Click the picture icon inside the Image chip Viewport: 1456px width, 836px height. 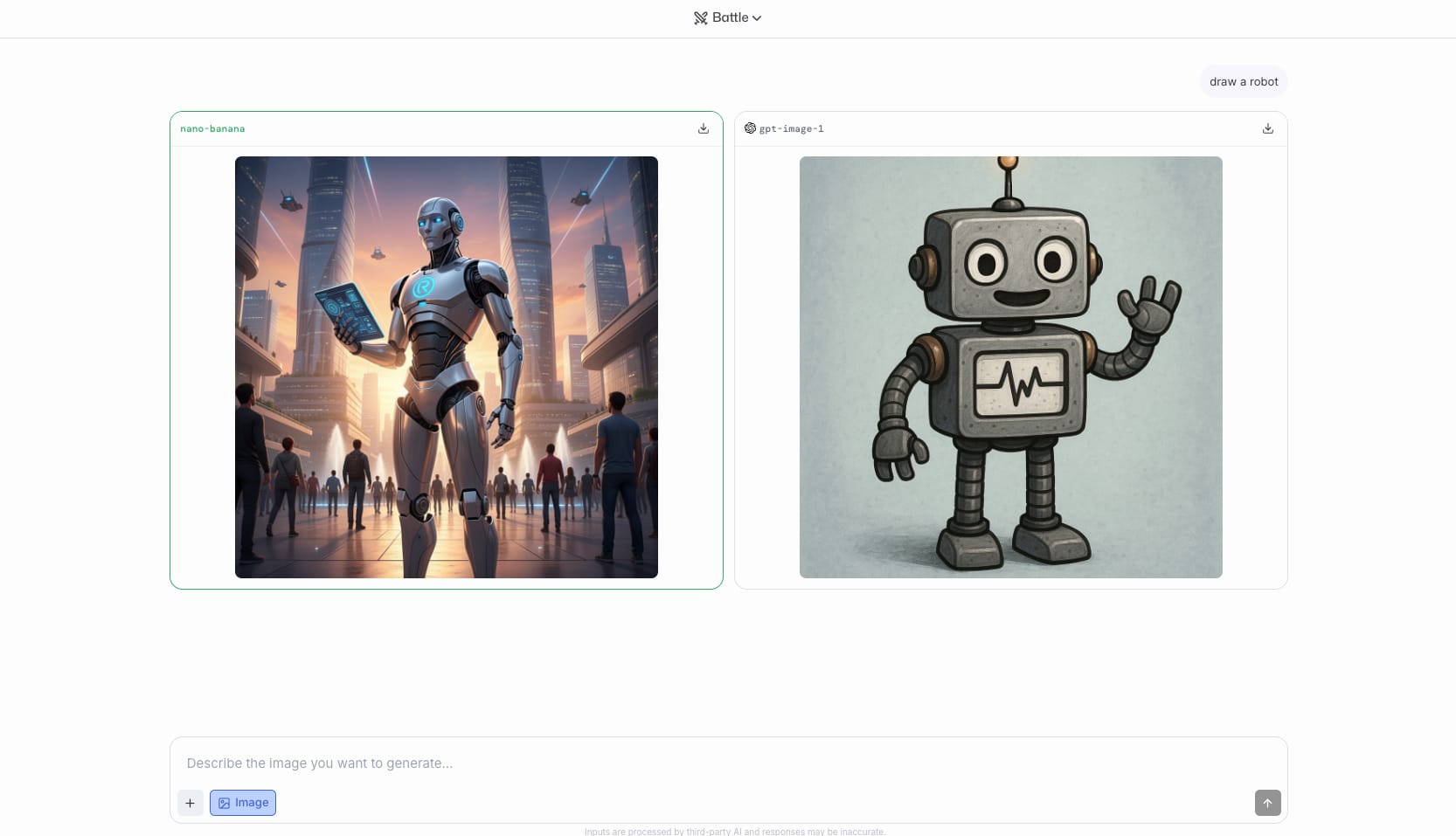coord(225,803)
